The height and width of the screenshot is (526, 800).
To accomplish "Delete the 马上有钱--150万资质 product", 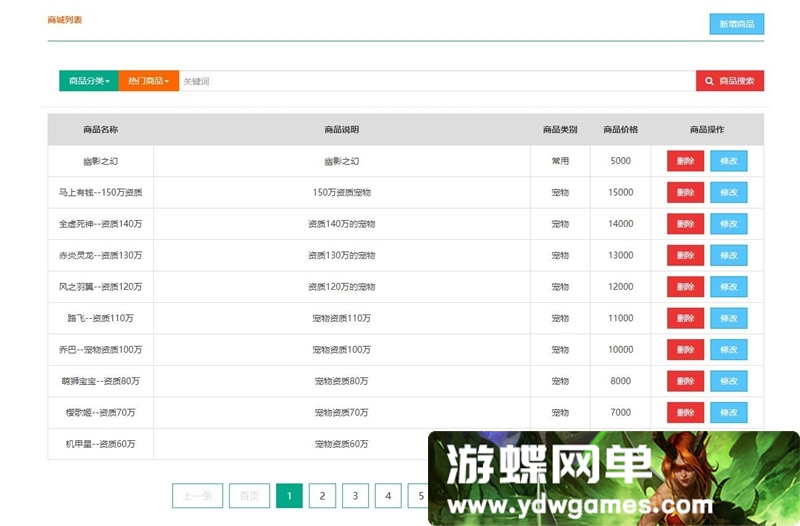I will coord(685,192).
